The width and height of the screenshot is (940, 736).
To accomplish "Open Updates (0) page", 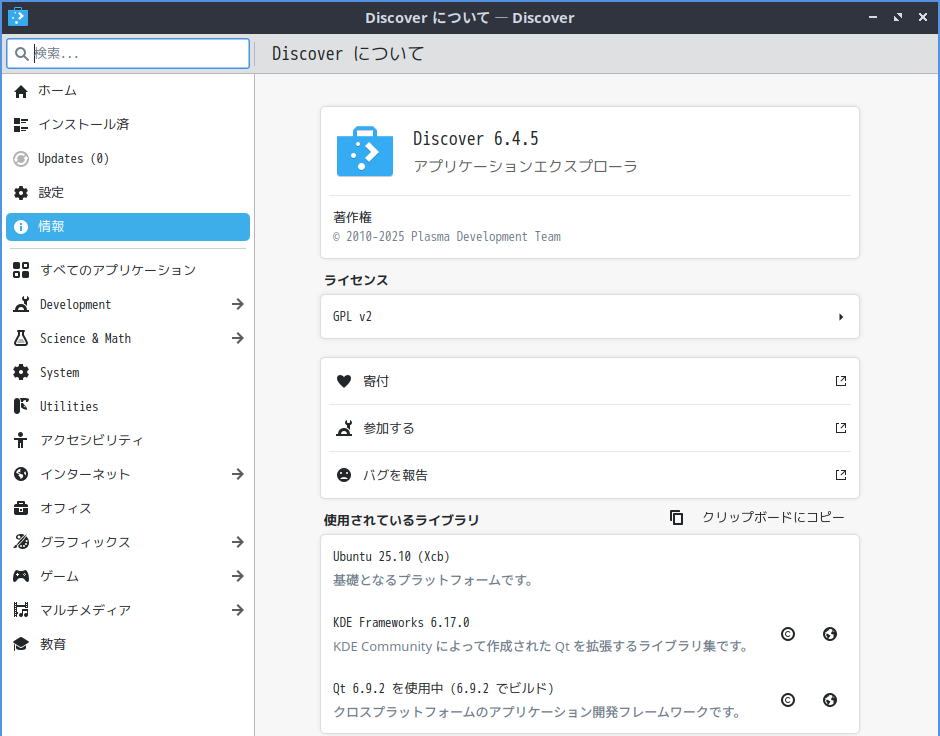I will (x=128, y=159).
